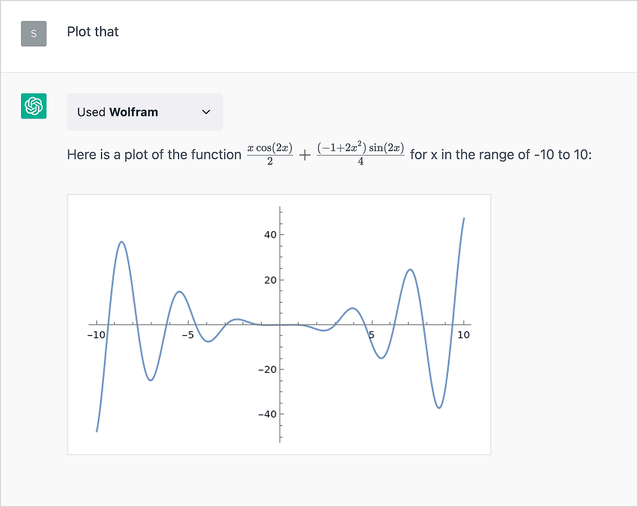Click the (-1+2x²) sin(2x) over 4 fraction

360,155
